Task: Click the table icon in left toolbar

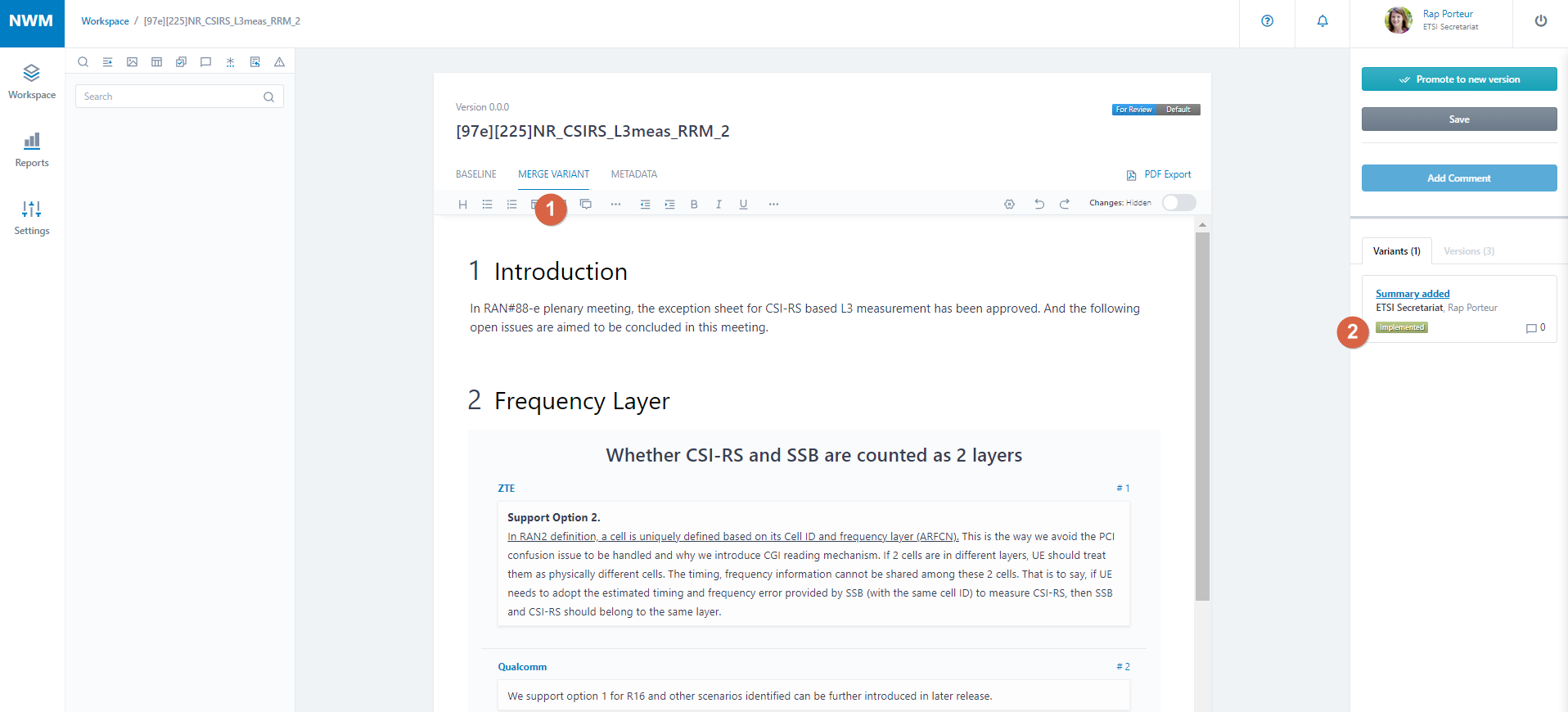Action: [156, 62]
